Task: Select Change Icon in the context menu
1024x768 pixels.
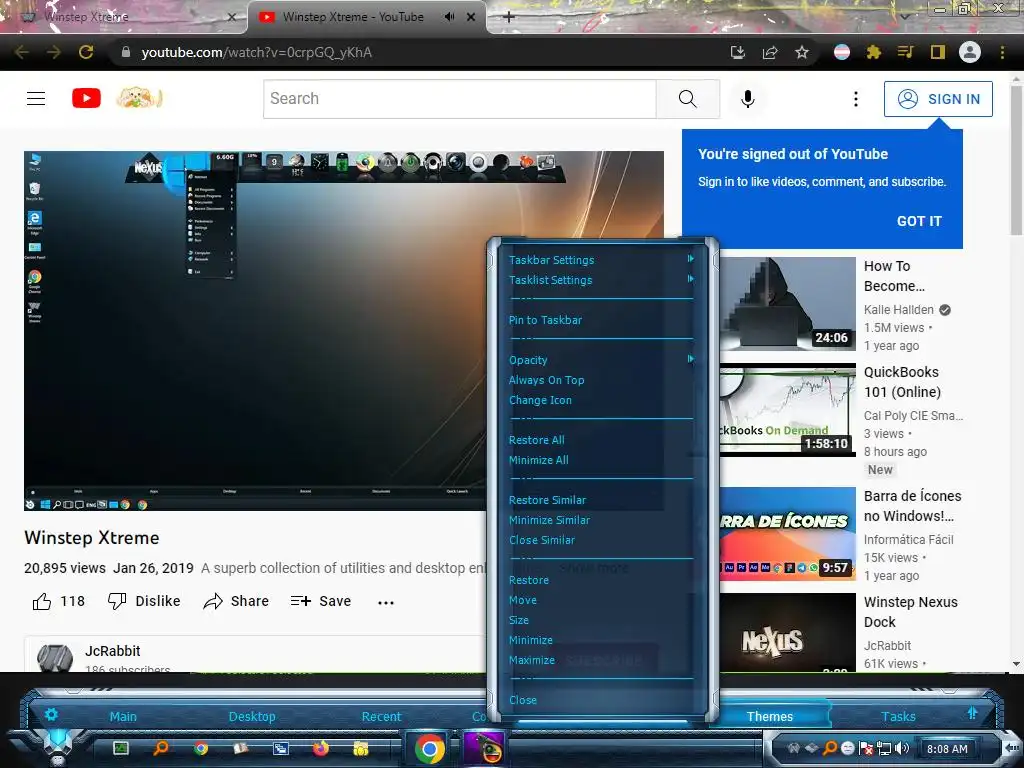Action: (540, 400)
